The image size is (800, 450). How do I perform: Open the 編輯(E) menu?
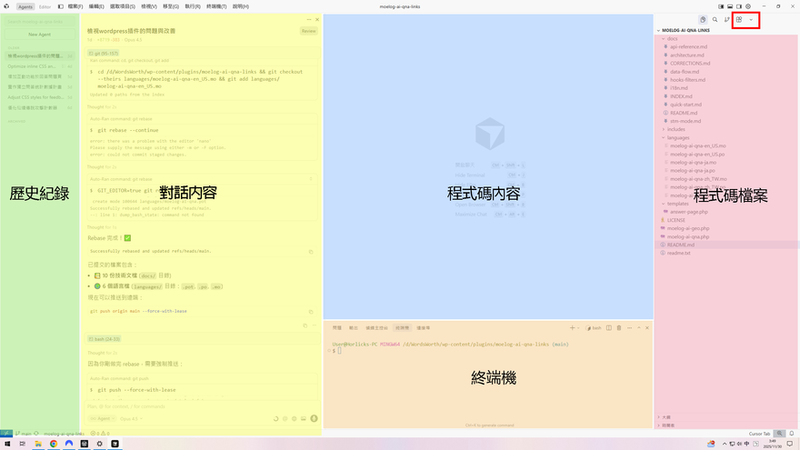(x=96, y=7)
